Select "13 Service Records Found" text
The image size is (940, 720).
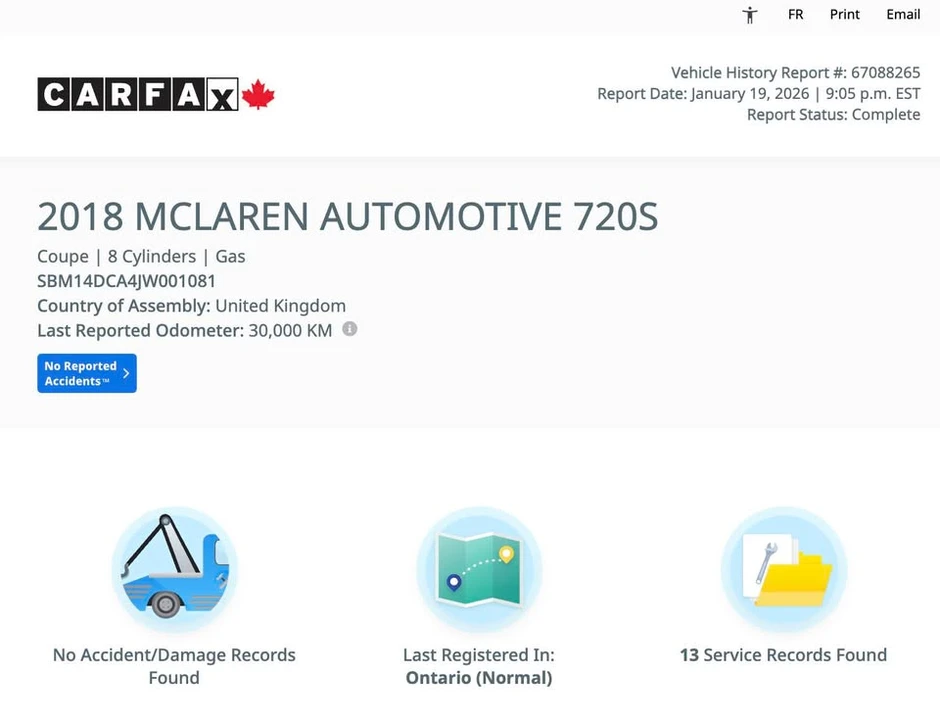[784, 655]
